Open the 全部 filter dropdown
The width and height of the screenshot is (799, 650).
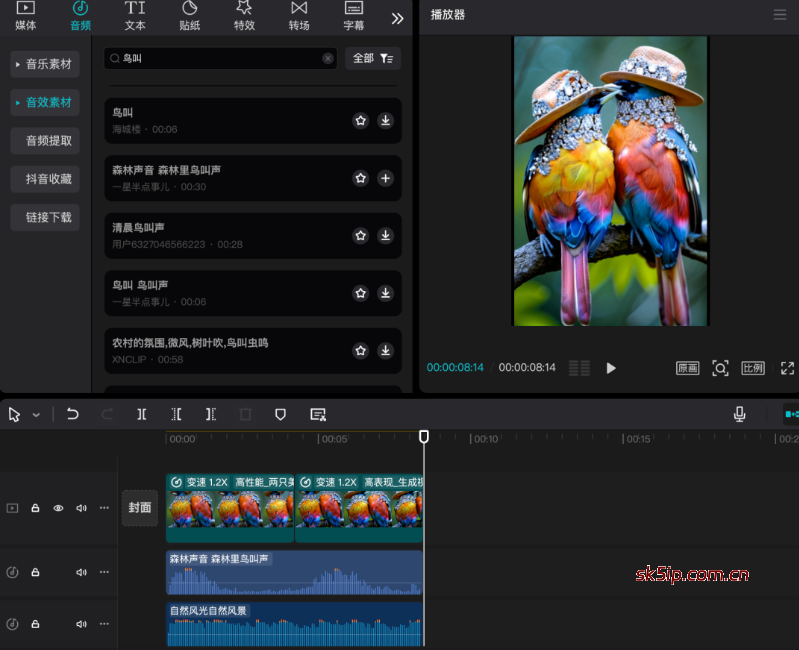(373, 59)
